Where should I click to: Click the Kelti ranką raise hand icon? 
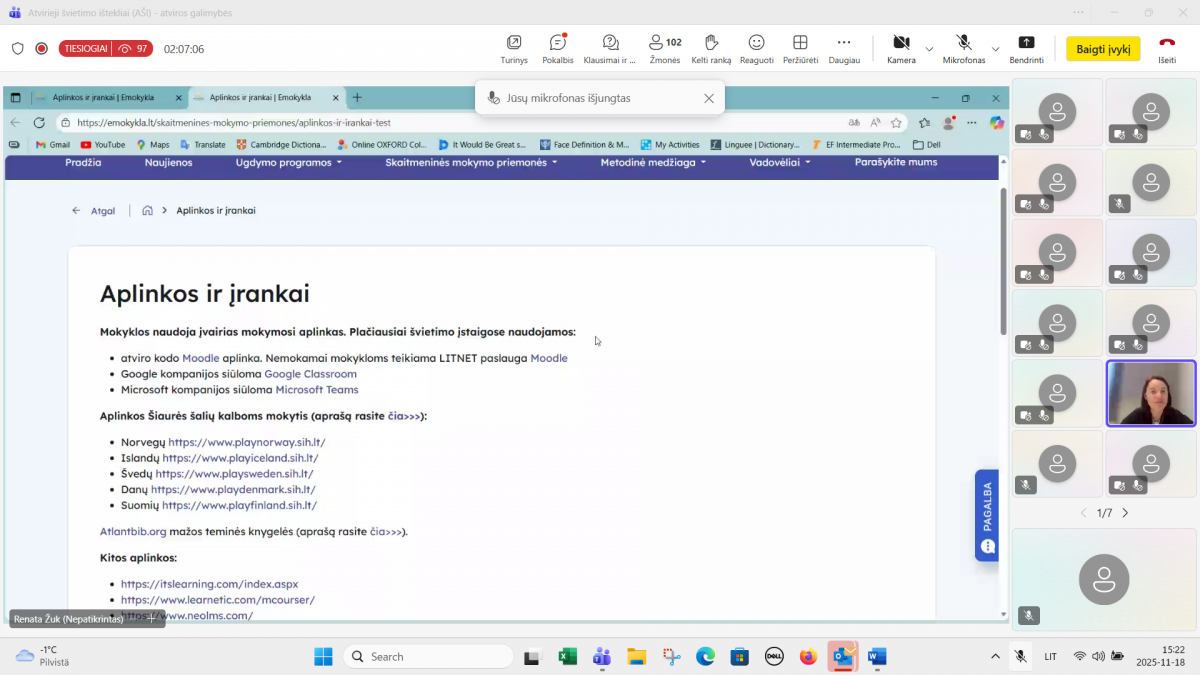click(x=711, y=43)
